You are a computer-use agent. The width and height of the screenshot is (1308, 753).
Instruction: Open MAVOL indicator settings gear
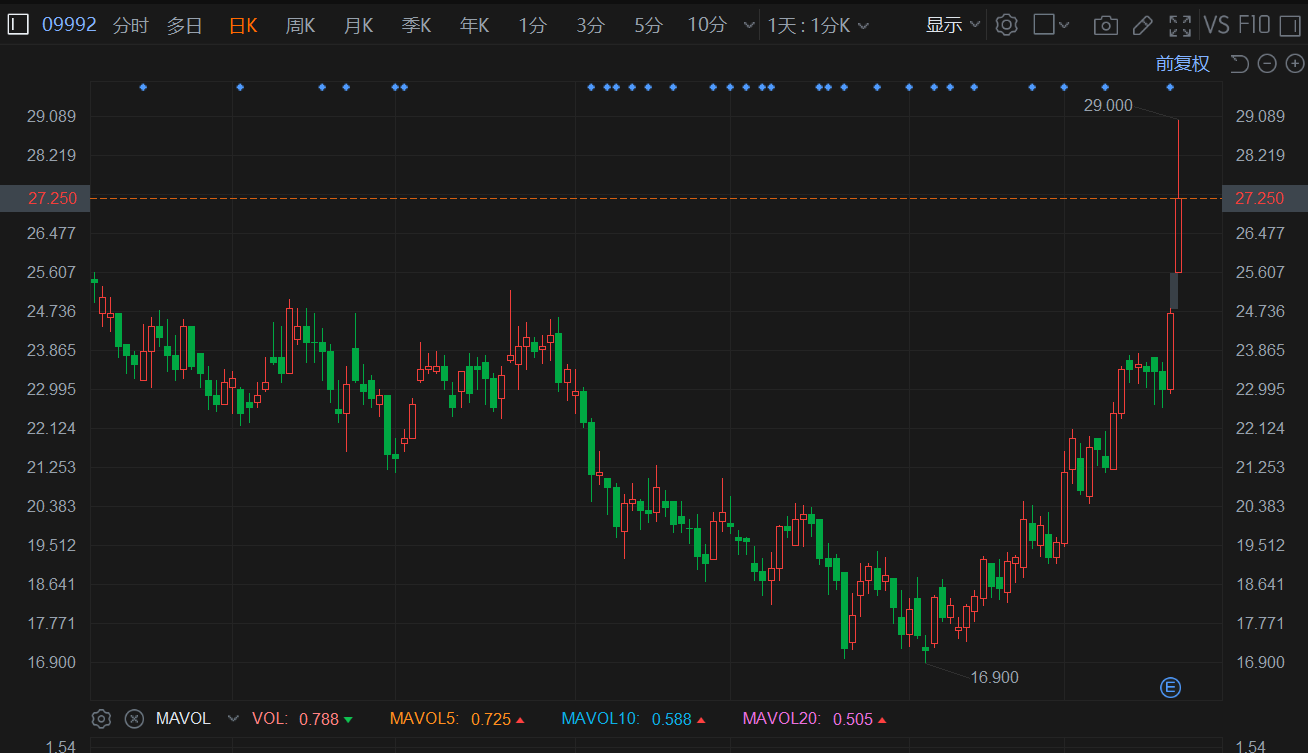101,718
